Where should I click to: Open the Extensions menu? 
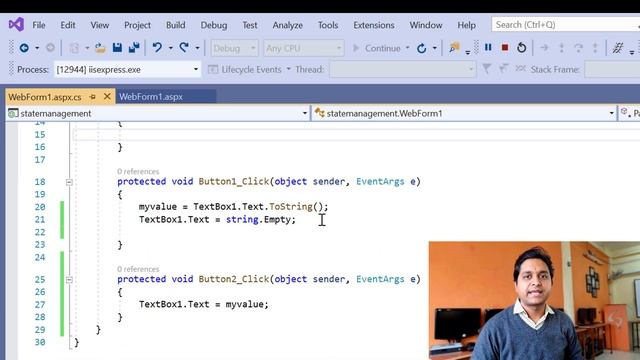(373, 25)
